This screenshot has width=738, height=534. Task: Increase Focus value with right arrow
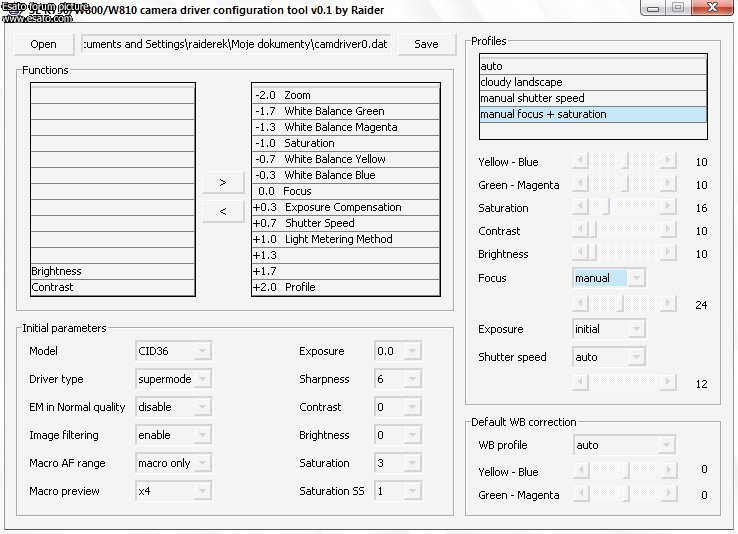(x=668, y=304)
